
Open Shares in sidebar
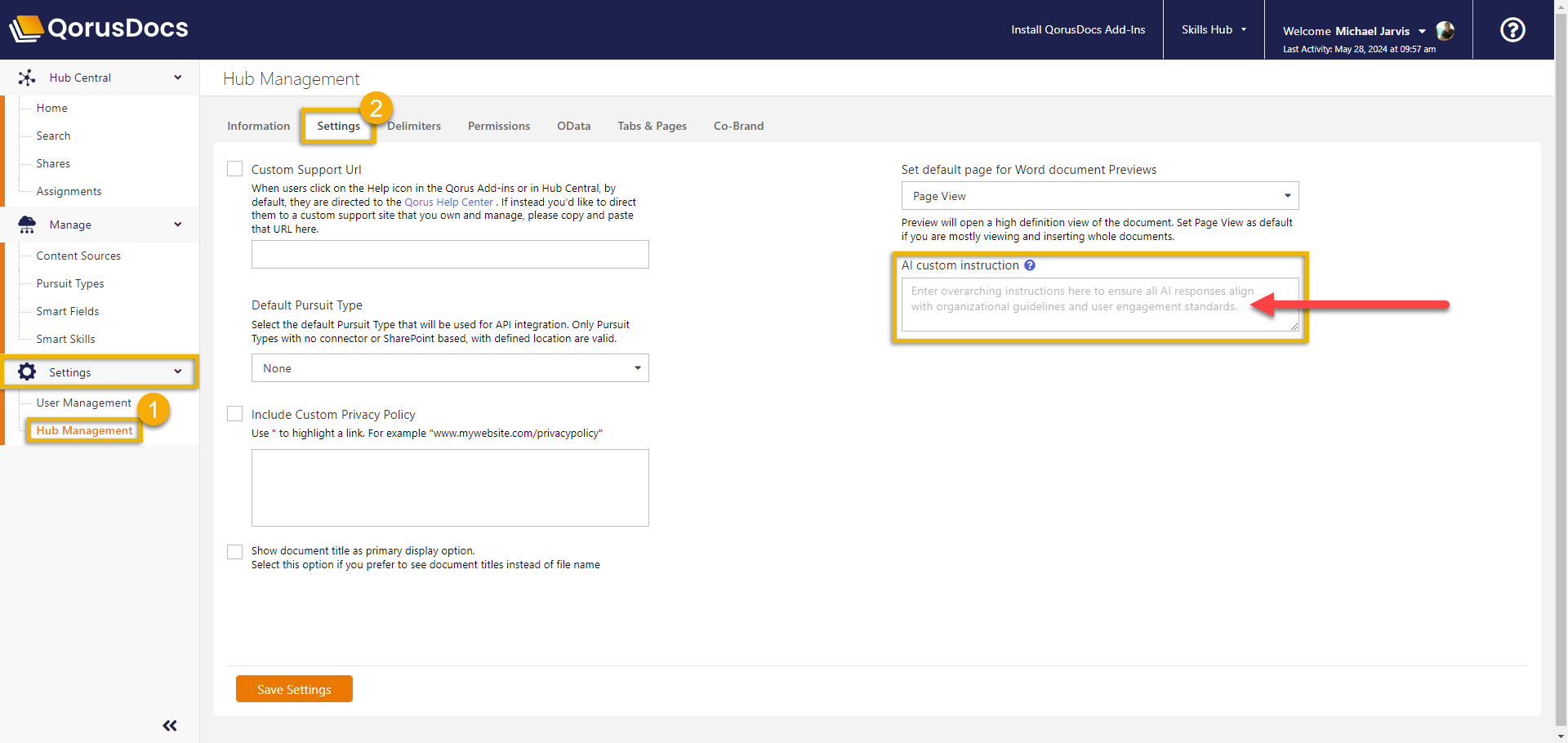pos(53,163)
